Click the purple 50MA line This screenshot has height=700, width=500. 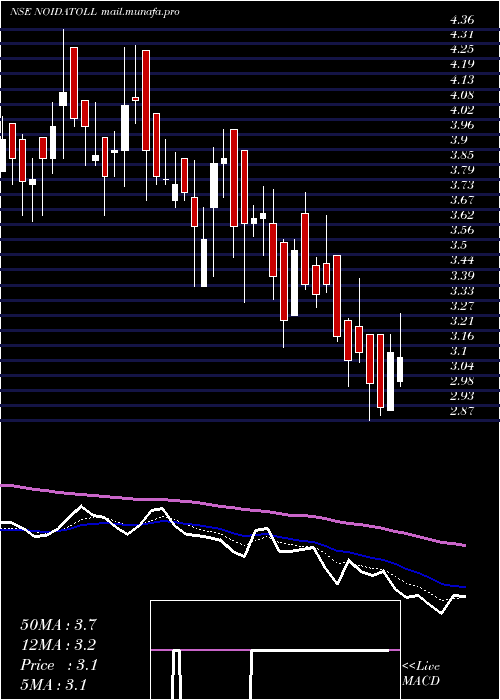232,507
